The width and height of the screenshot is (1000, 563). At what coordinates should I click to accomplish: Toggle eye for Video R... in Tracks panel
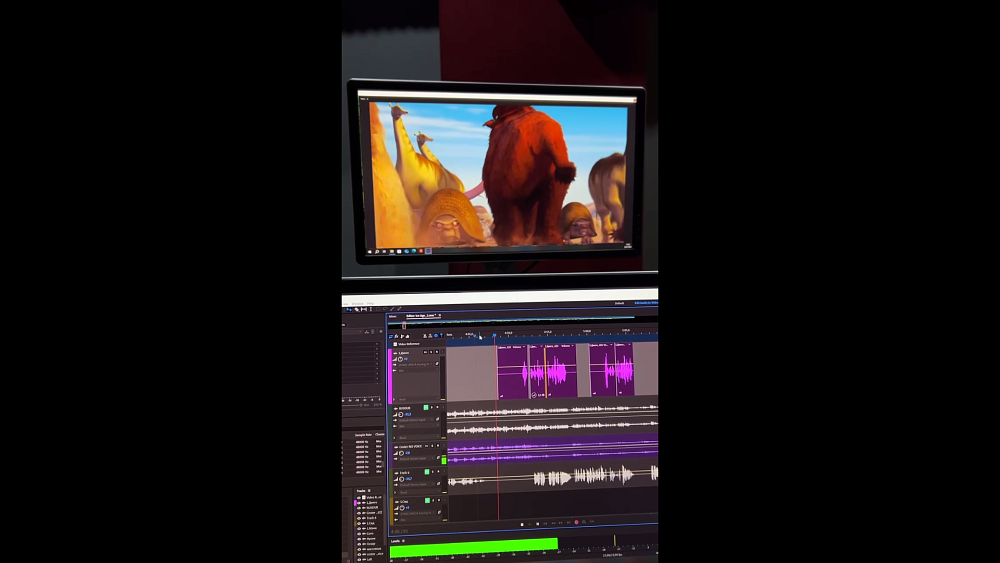pos(359,497)
